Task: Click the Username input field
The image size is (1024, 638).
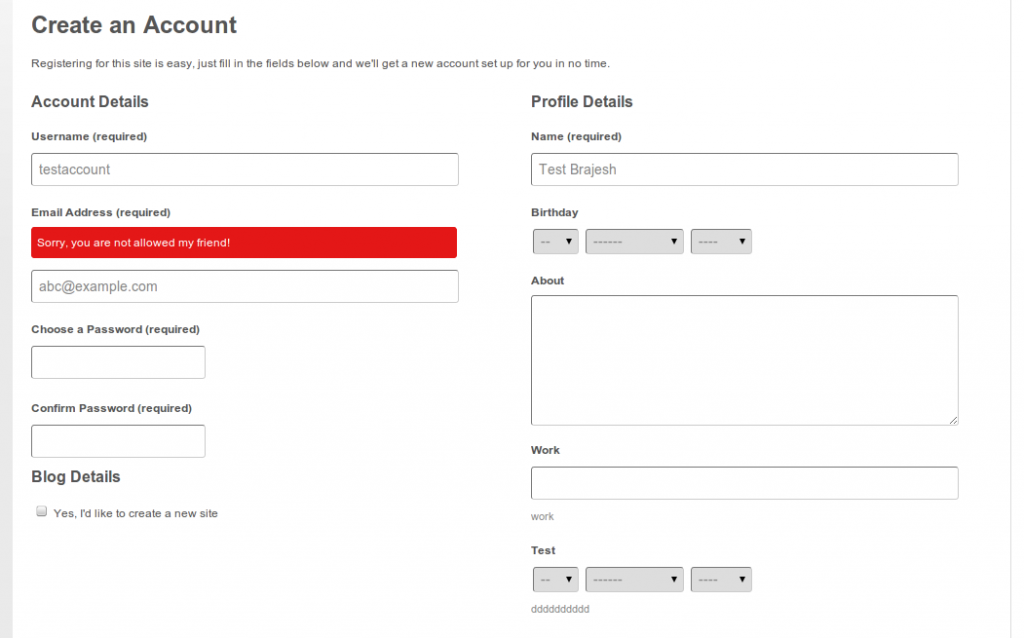Action: 244,169
